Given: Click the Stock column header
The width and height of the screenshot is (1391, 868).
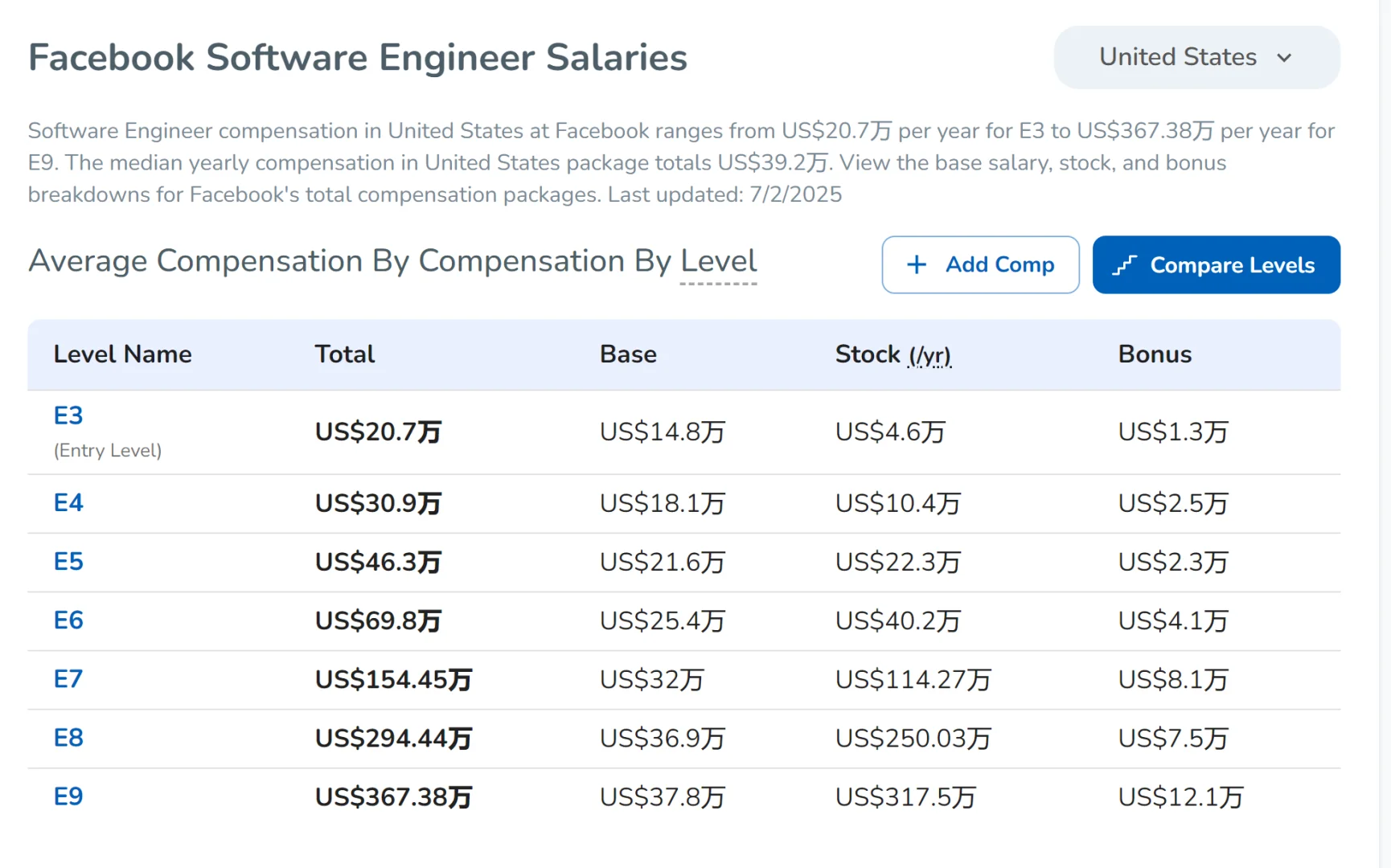Looking at the screenshot, I should pyautogui.click(x=892, y=354).
